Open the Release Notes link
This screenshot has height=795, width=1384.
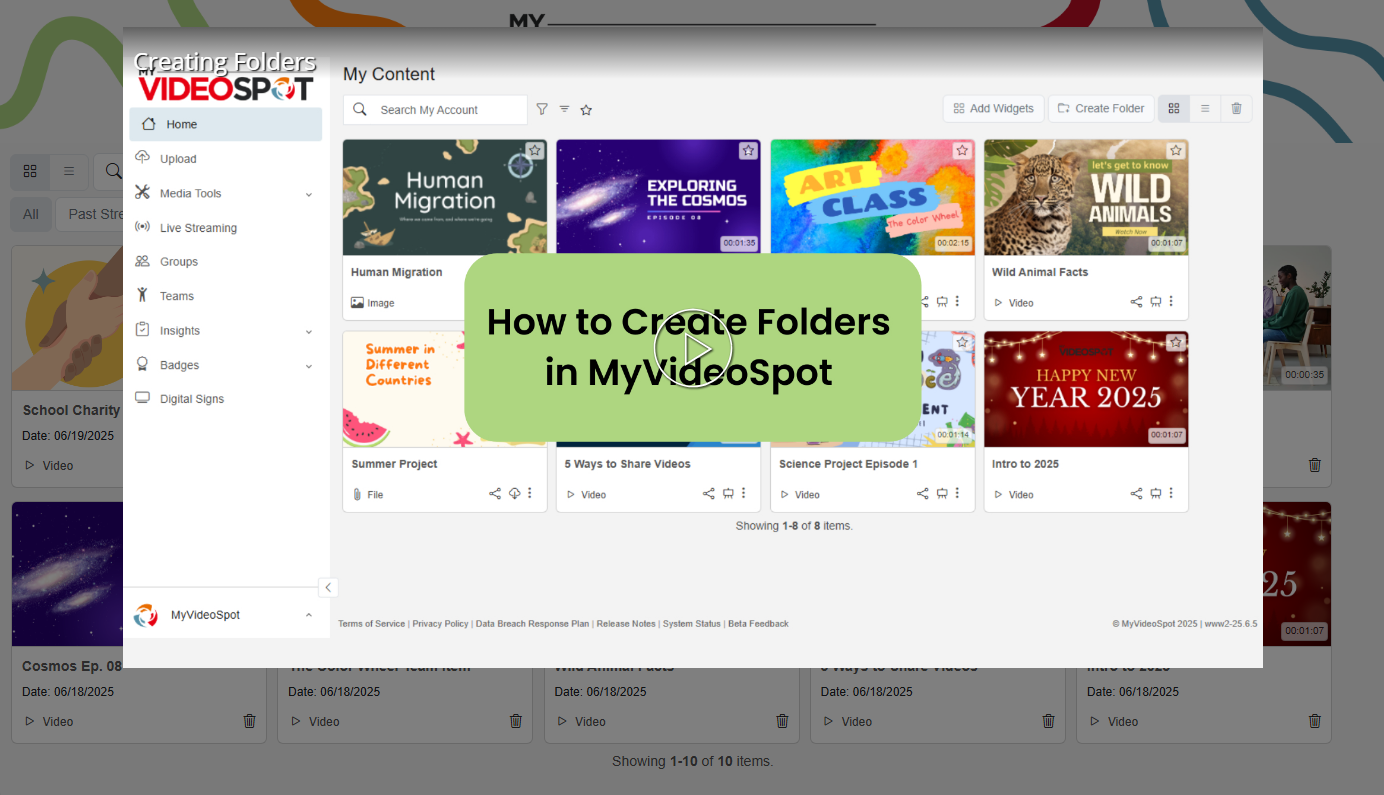point(626,624)
